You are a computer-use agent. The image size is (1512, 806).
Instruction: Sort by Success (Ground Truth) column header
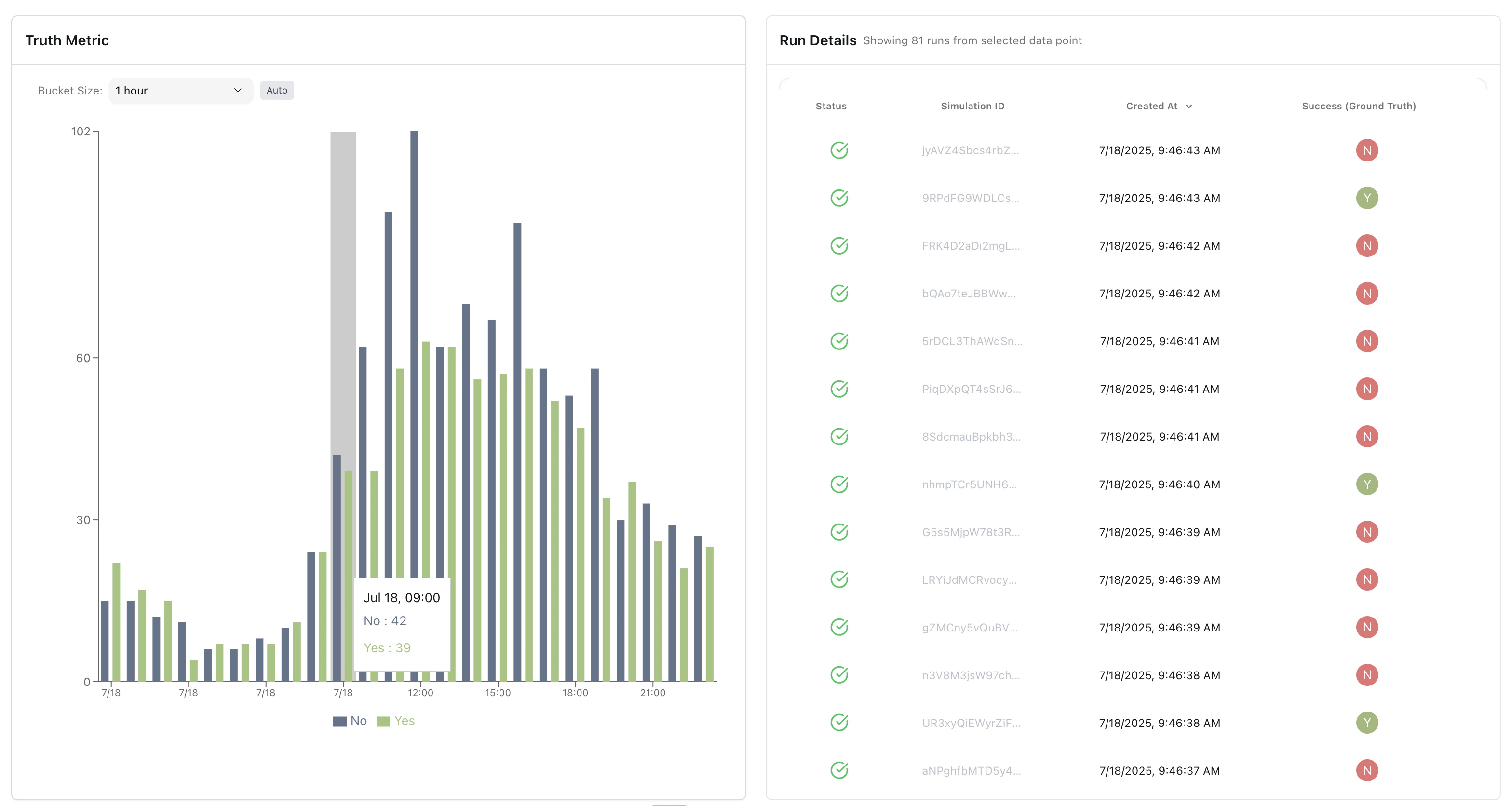[x=1358, y=106]
